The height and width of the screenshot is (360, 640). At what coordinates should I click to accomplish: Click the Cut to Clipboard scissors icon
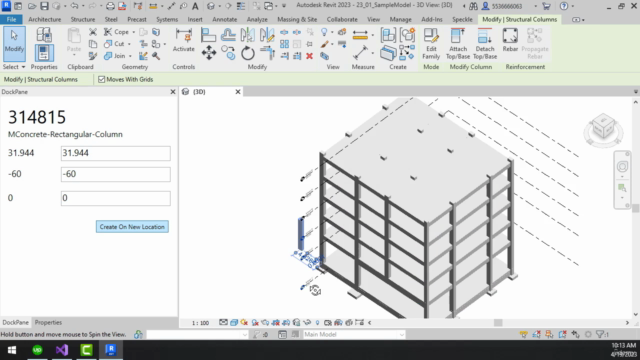coord(93,32)
